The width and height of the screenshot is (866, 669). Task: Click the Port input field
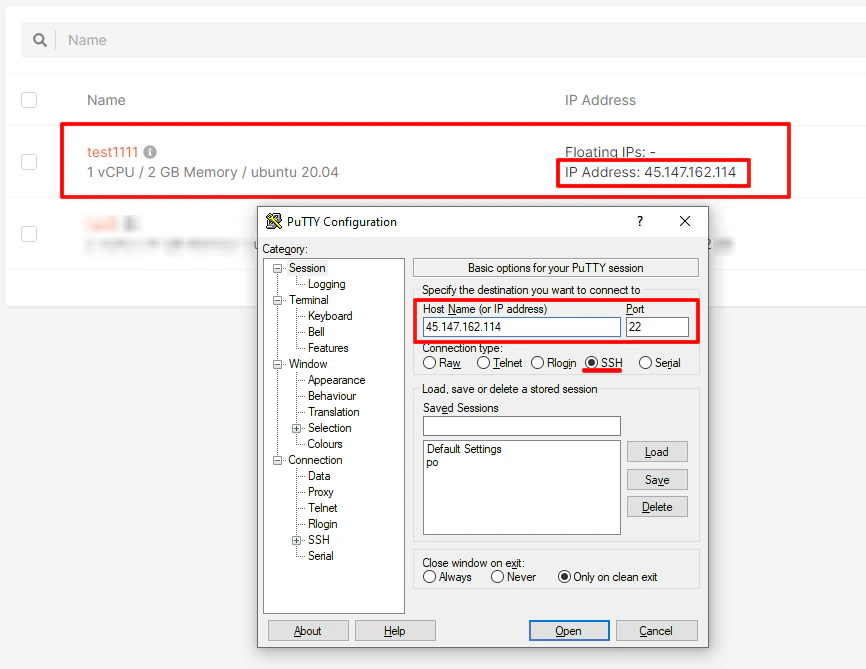(657, 327)
